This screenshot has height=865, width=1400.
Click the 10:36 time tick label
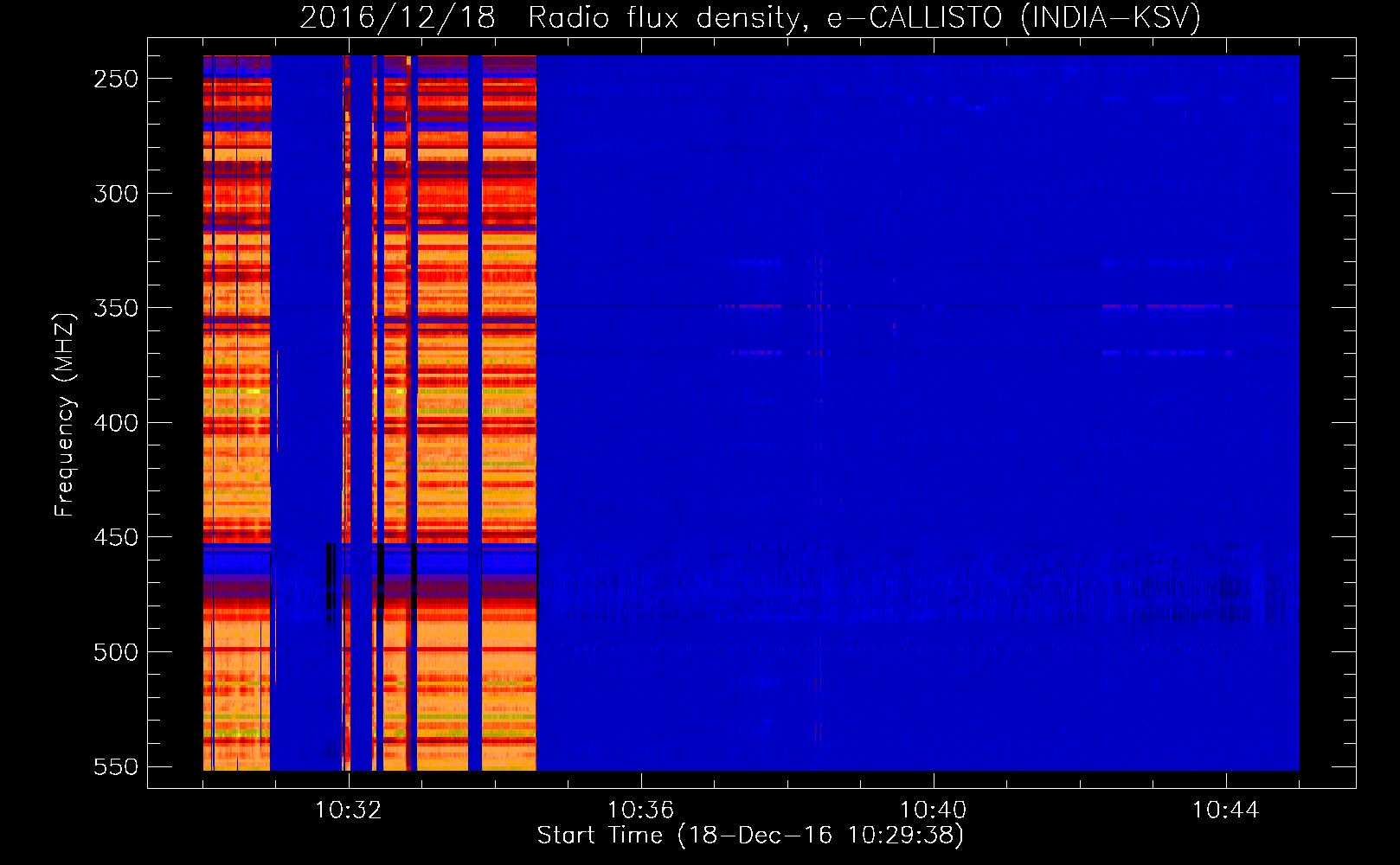(x=641, y=811)
